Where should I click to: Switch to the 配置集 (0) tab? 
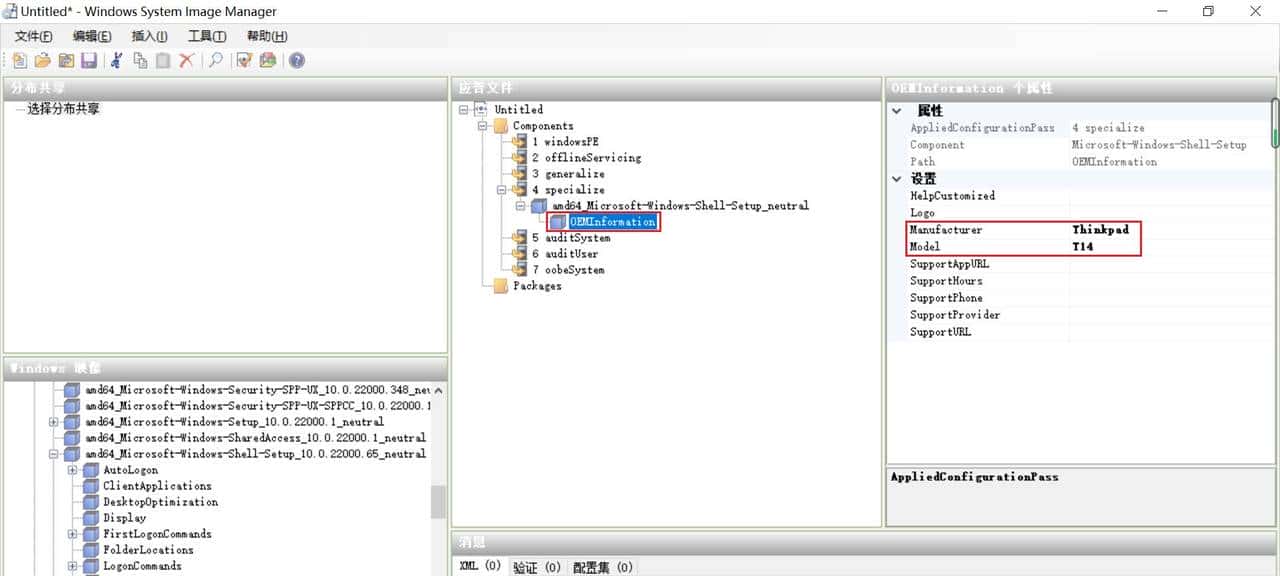click(602, 567)
